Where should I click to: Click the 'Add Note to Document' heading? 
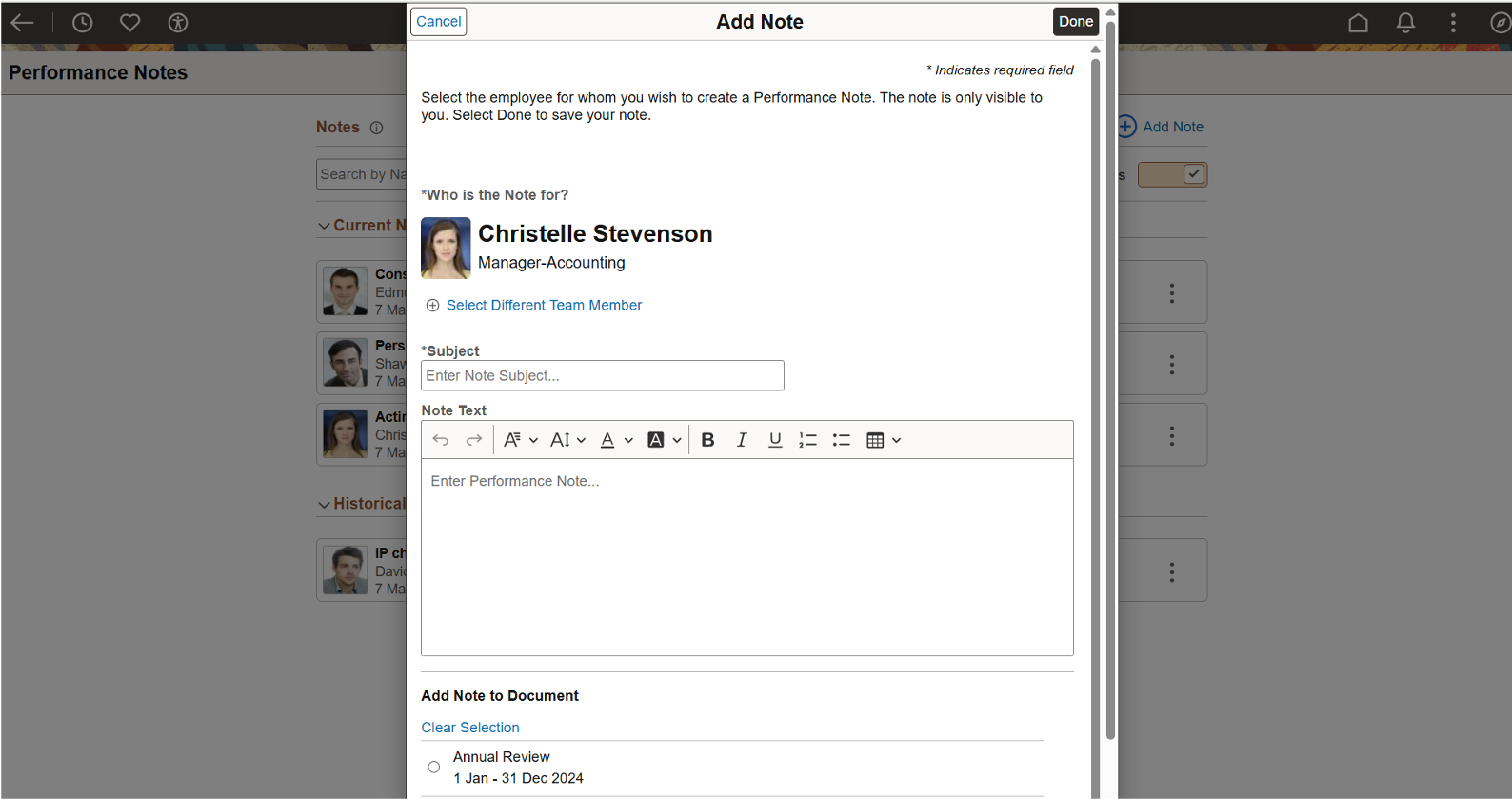500,696
